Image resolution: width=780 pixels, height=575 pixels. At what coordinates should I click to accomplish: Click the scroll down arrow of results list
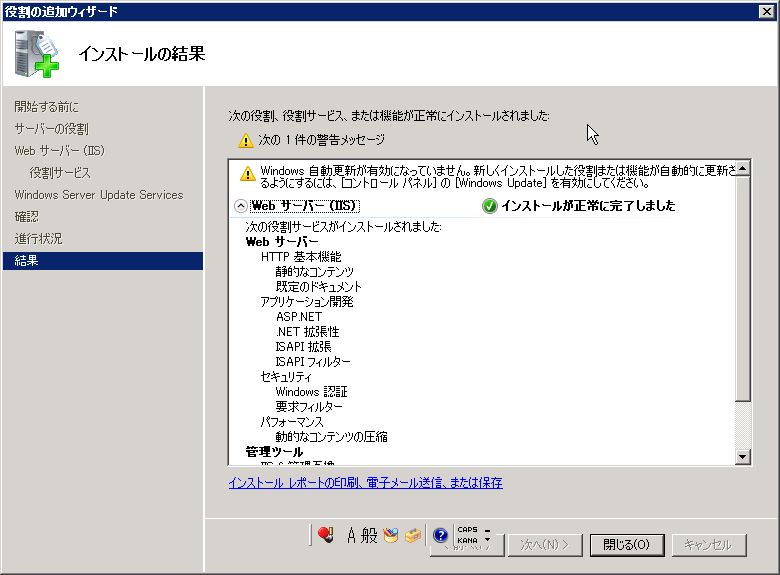click(x=742, y=456)
